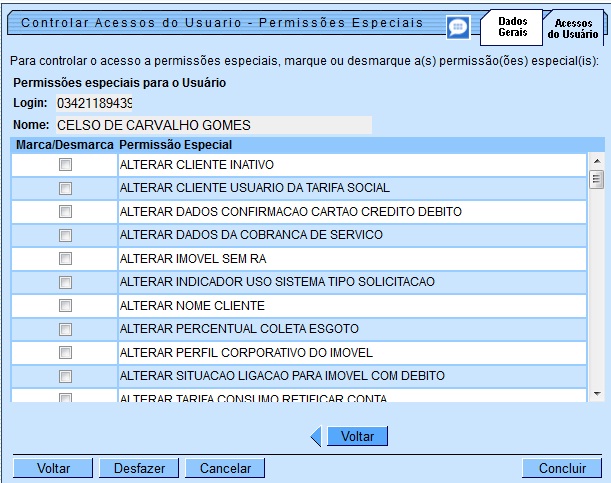Switch to the Dados Gerais tab
The image size is (611, 483).
[512, 27]
